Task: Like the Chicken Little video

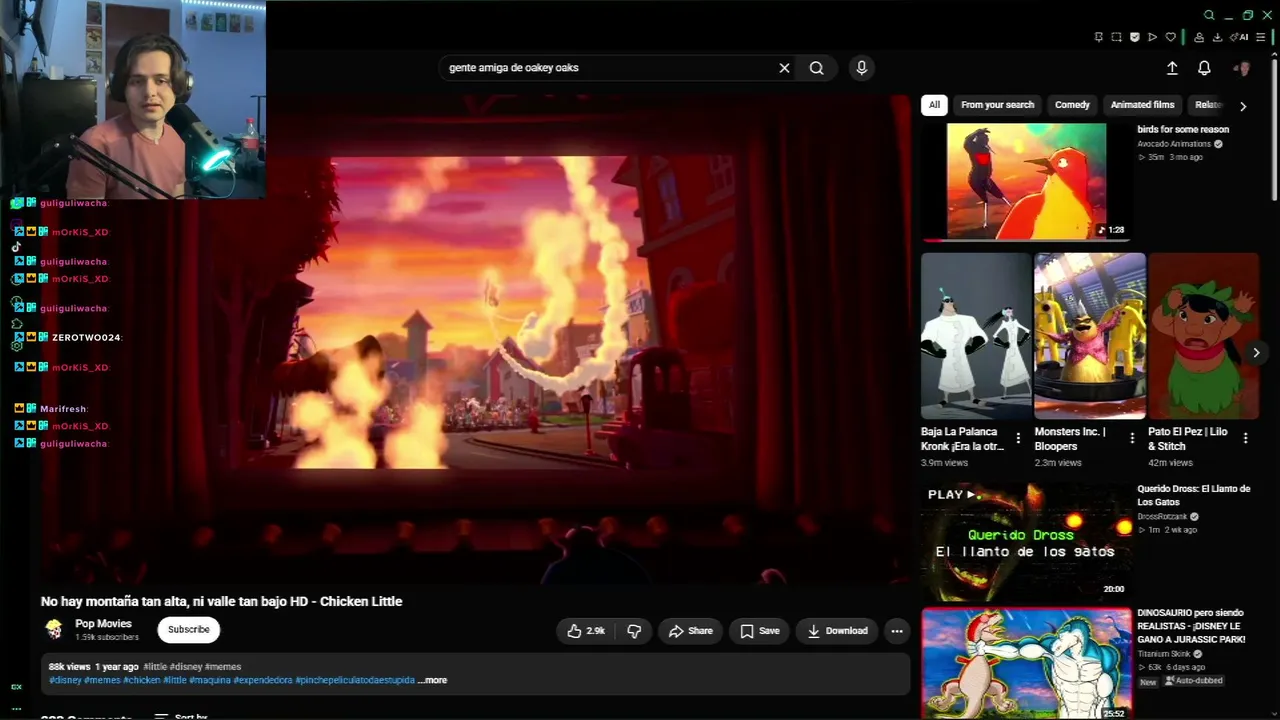Action: tap(586, 631)
